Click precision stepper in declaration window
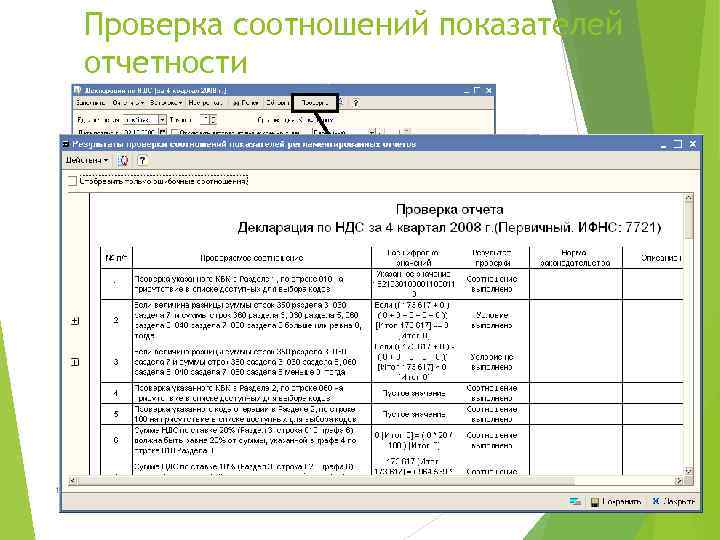This screenshot has height=540, width=720. (x=213, y=120)
